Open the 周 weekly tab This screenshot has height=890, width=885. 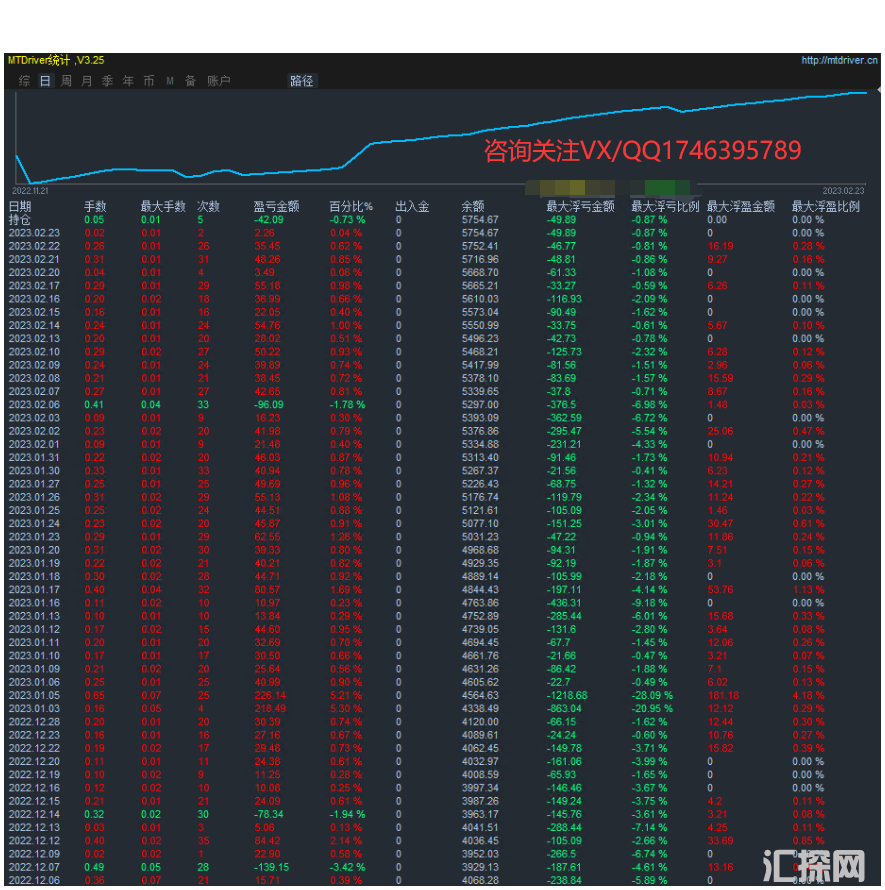[66, 81]
